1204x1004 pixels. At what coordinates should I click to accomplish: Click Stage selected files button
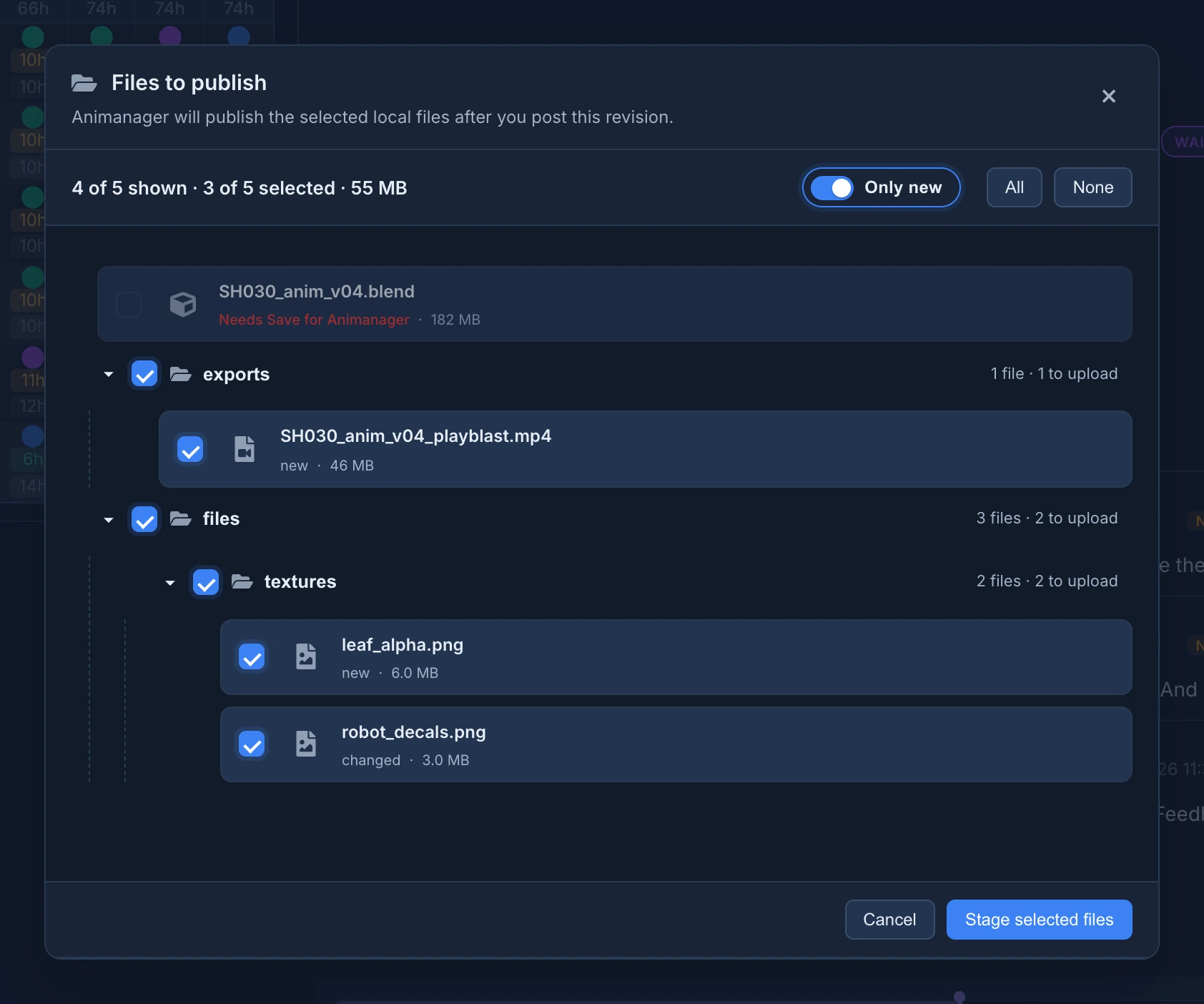coord(1039,920)
